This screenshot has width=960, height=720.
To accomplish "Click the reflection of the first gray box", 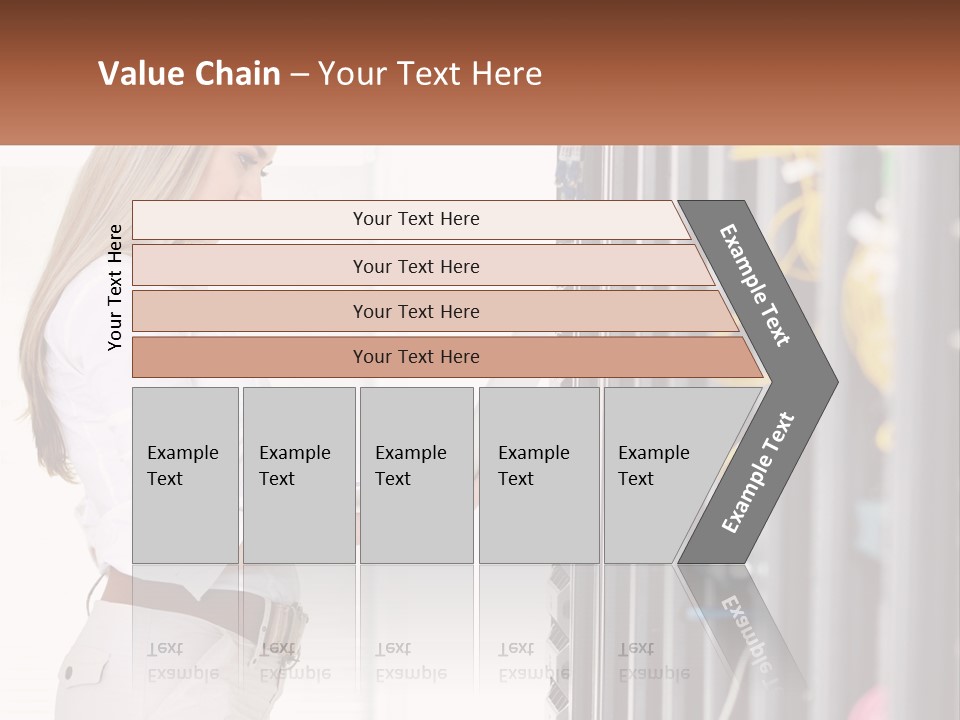I will coord(185,640).
